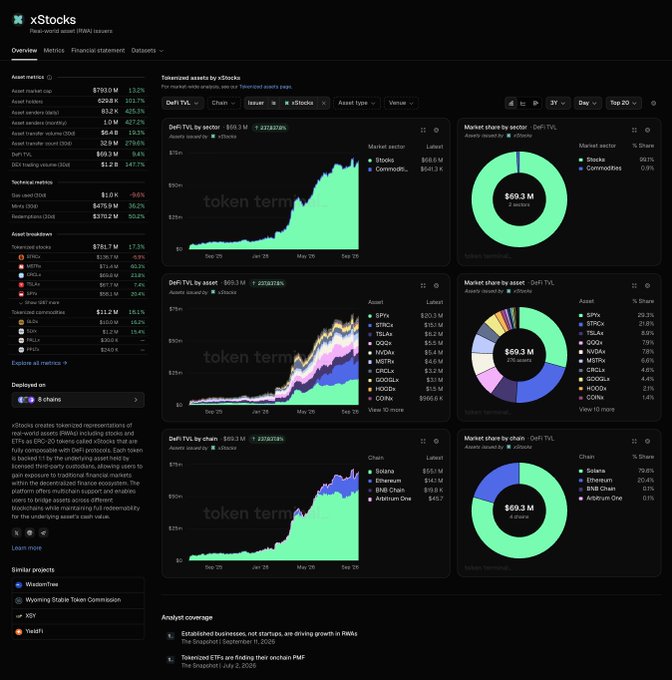Open Tokenized ETFs finding onchain PMF article
The image size is (672, 680).
tap(243, 658)
